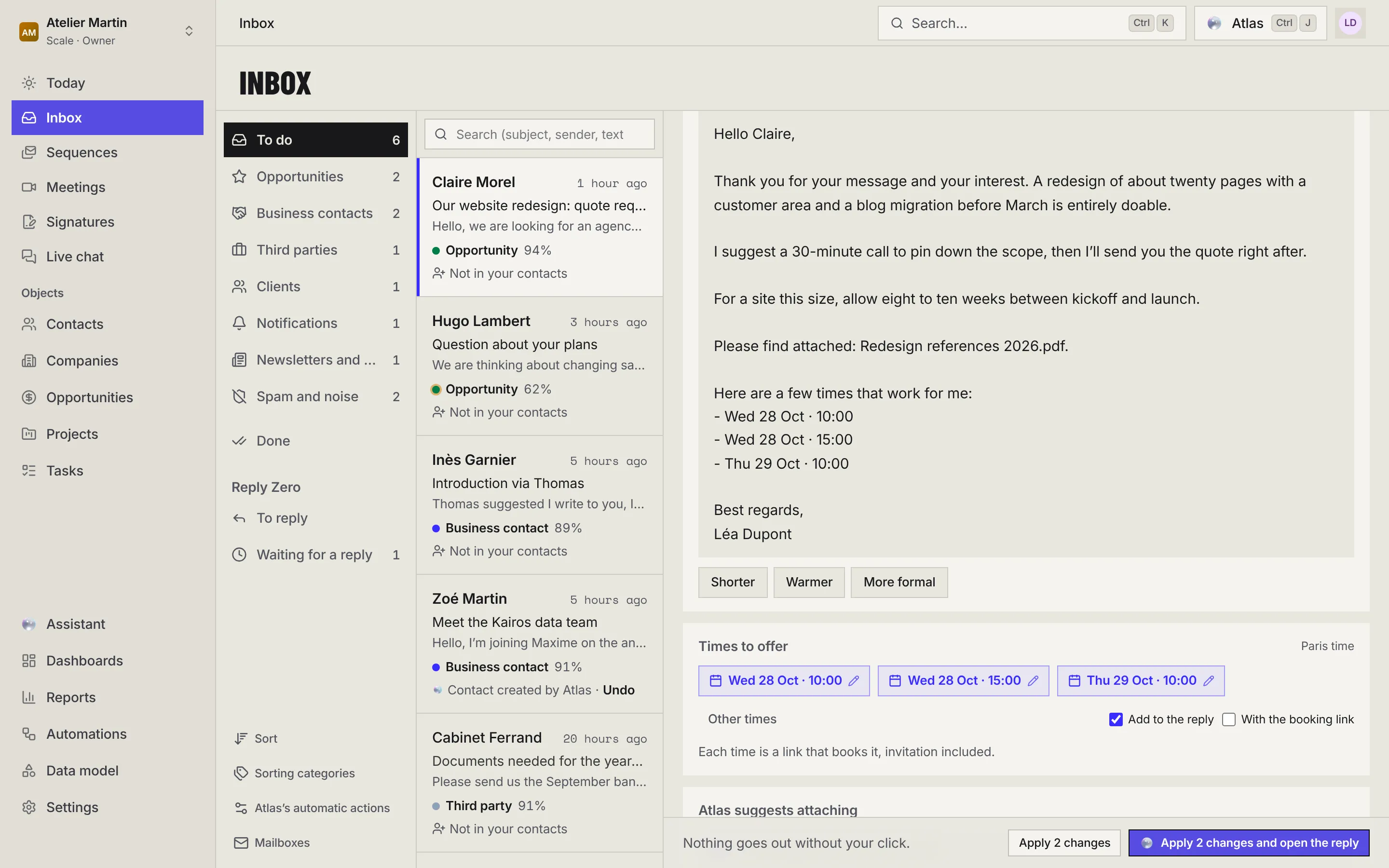
Task: Open Inès Garnier's introduction email
Action: coord(540,505)
